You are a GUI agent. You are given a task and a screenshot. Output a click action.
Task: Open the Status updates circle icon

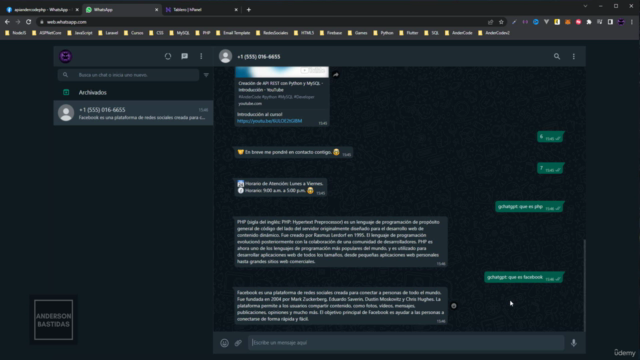click(168, 56)
